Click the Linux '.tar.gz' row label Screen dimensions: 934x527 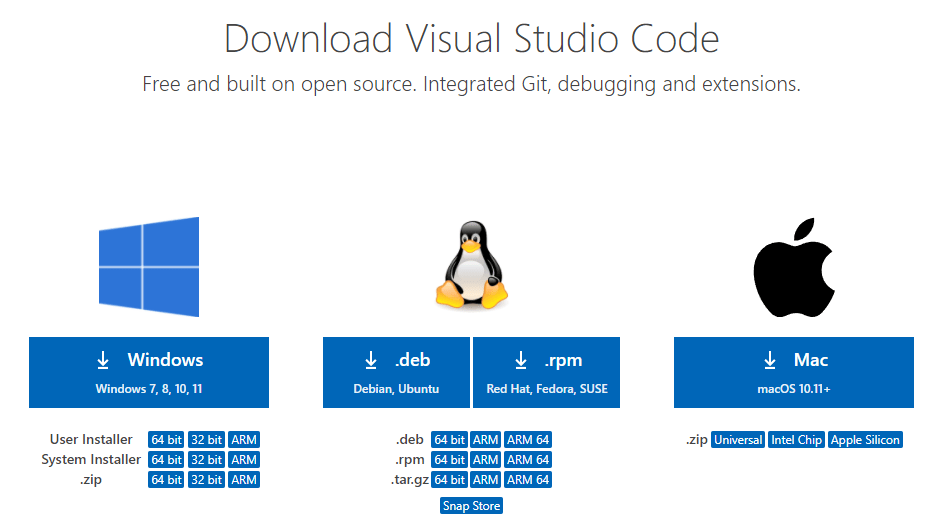pyautogui.click(x=410, y=479)
